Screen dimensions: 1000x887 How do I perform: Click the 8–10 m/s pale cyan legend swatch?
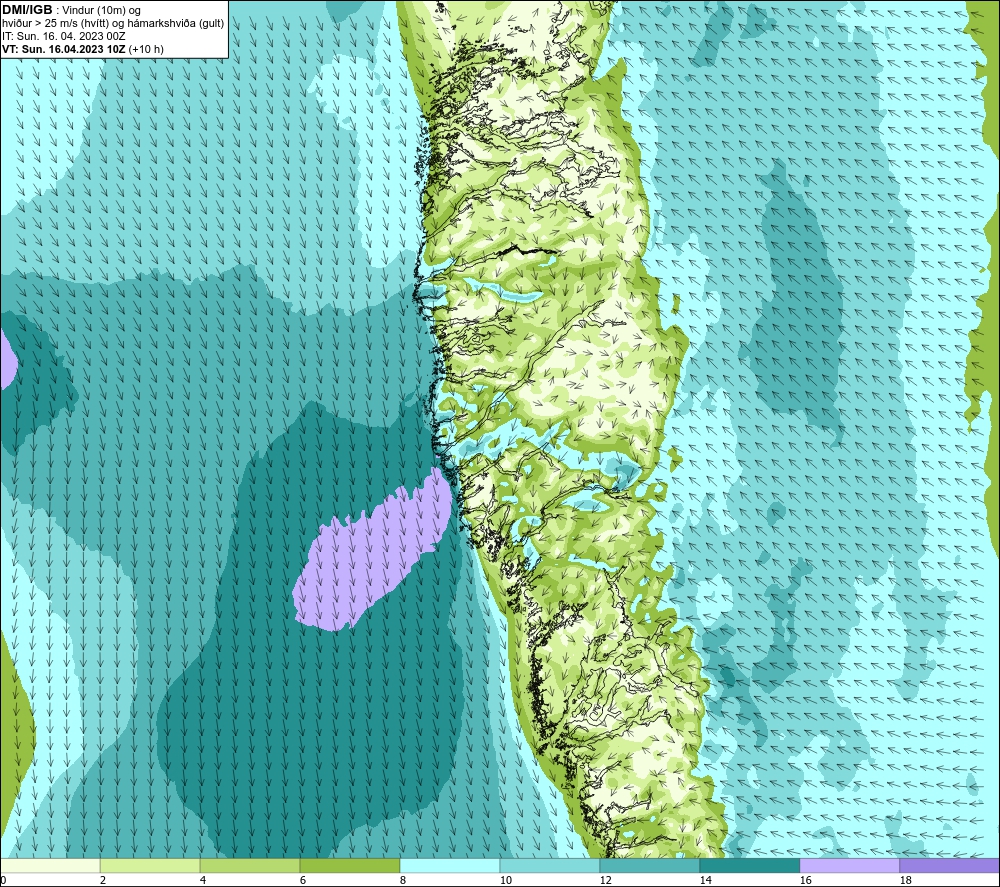tap(450, 865)
